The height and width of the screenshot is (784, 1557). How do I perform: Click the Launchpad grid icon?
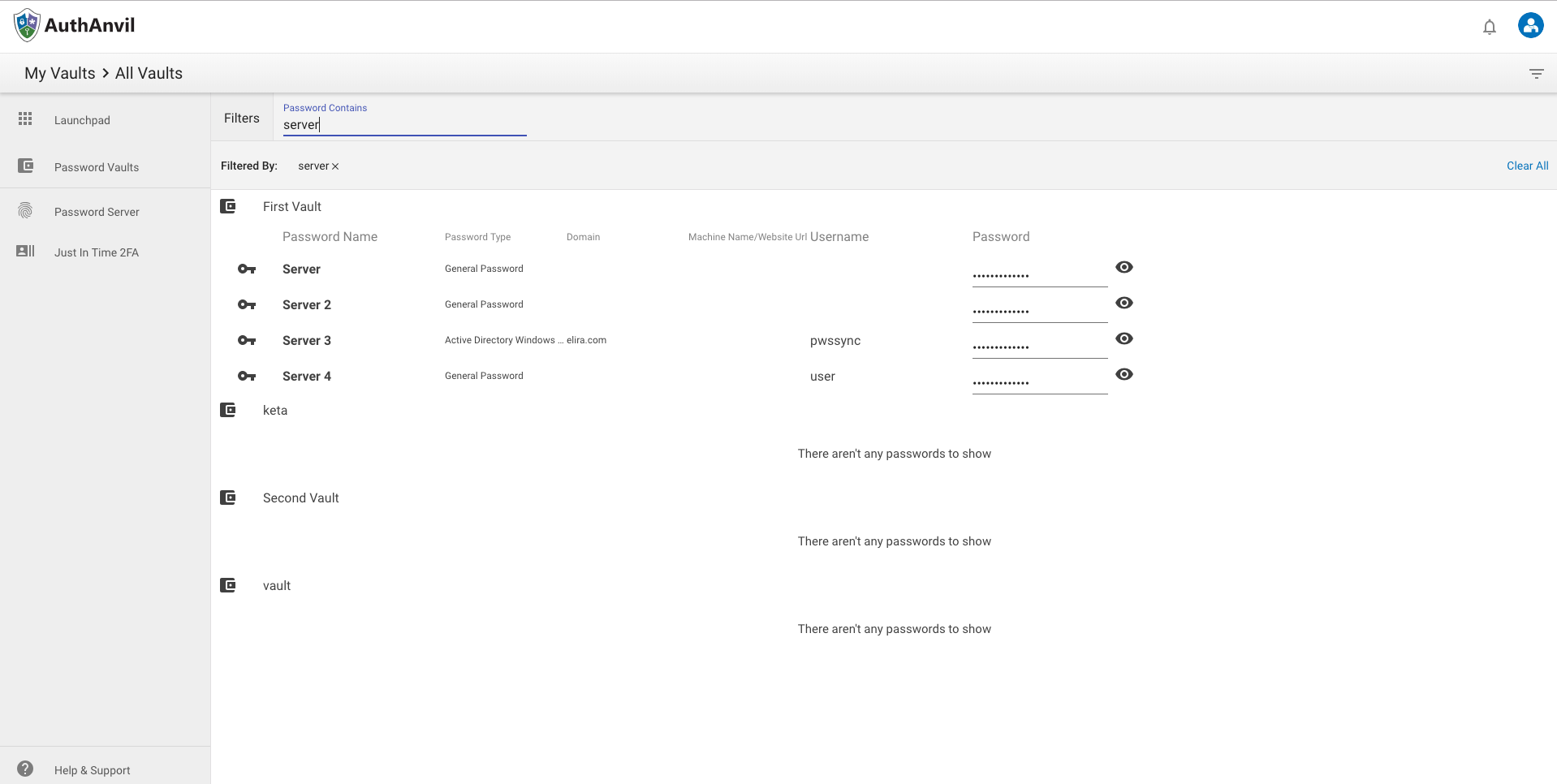click(x=25, y=119)
